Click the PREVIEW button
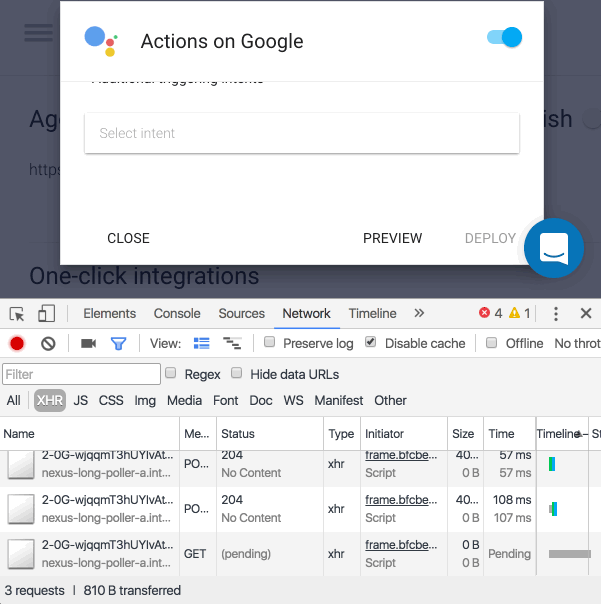The image size is (601, 604). click(x=393, y=238)
